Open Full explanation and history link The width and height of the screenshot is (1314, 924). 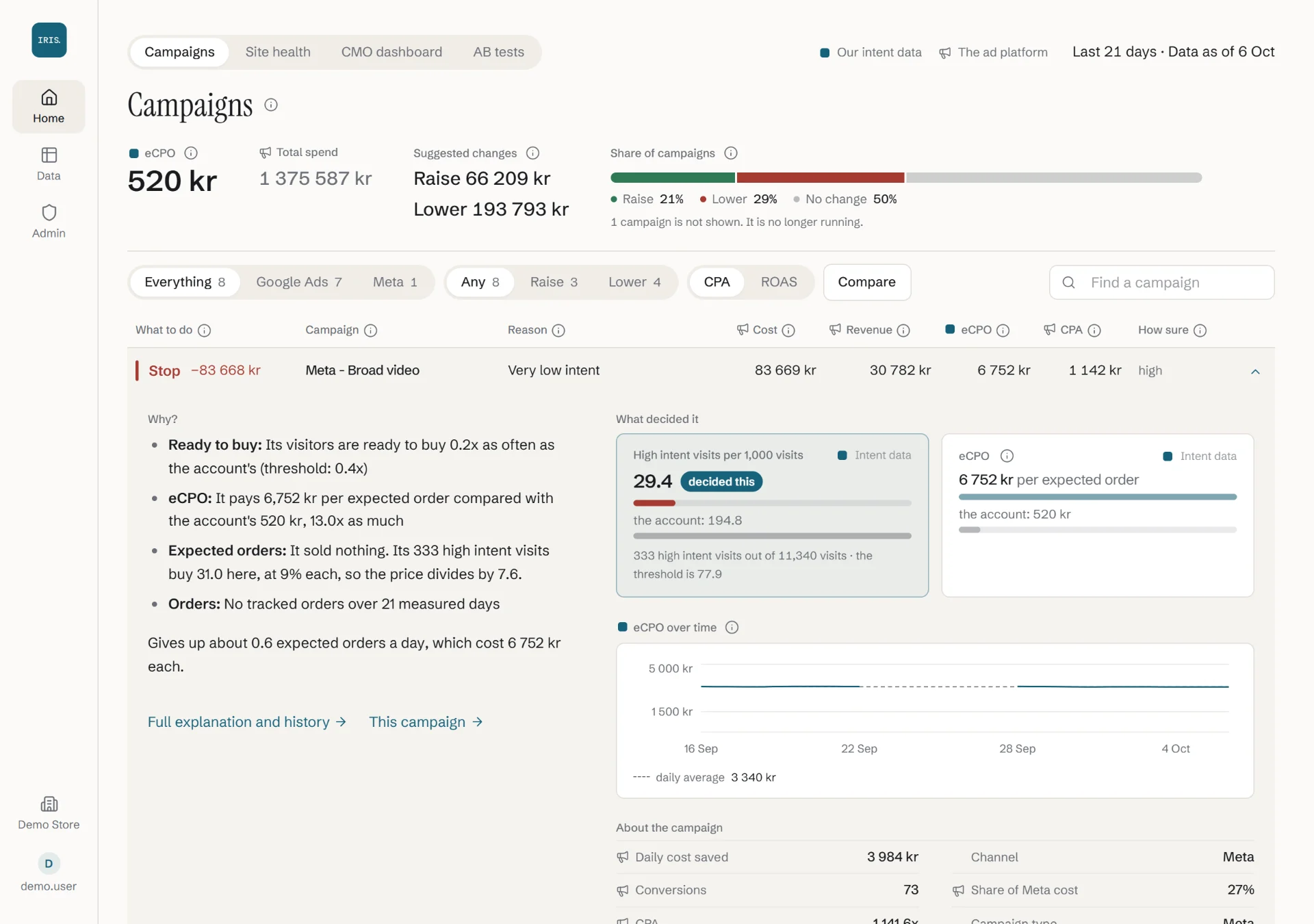tap(247, 722)
